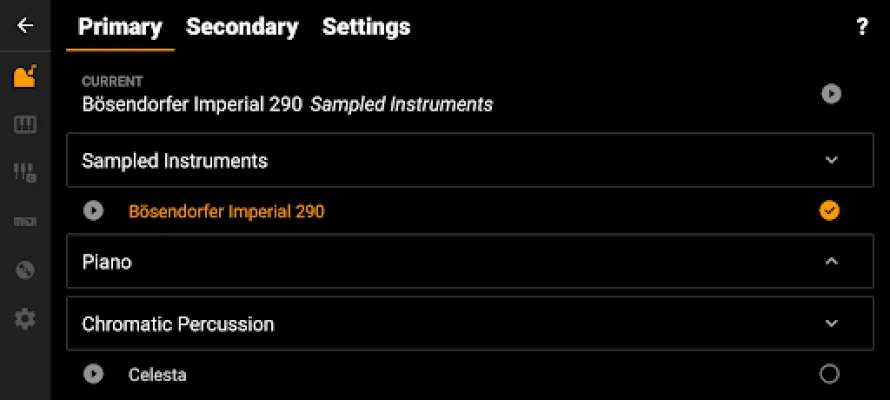Screen dimensions: 890x400
Task: Collapse the Chromatic Percussion chevron
Action: (x=831, y=323)
